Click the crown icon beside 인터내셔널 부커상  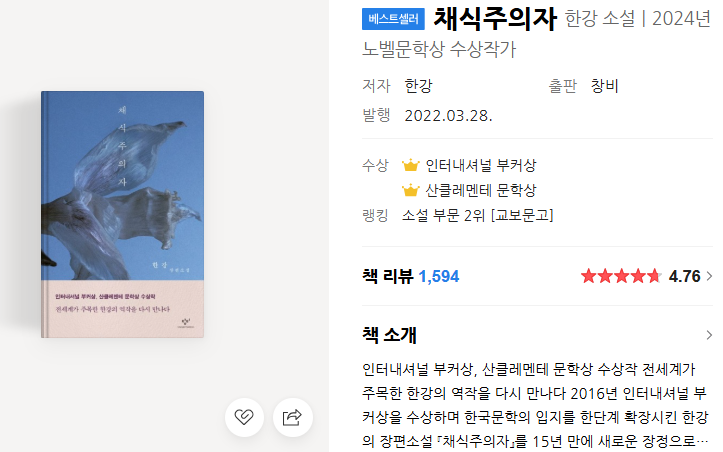410,165
